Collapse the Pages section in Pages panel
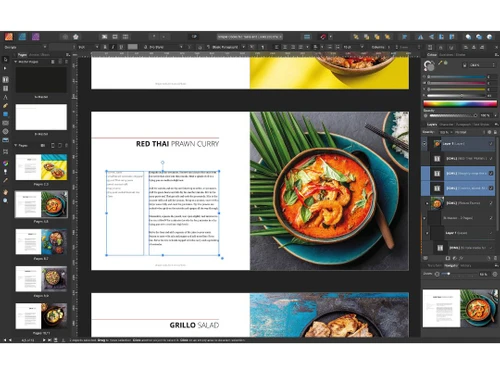This screenshot has width=500, height=375. tap(16, 145)
